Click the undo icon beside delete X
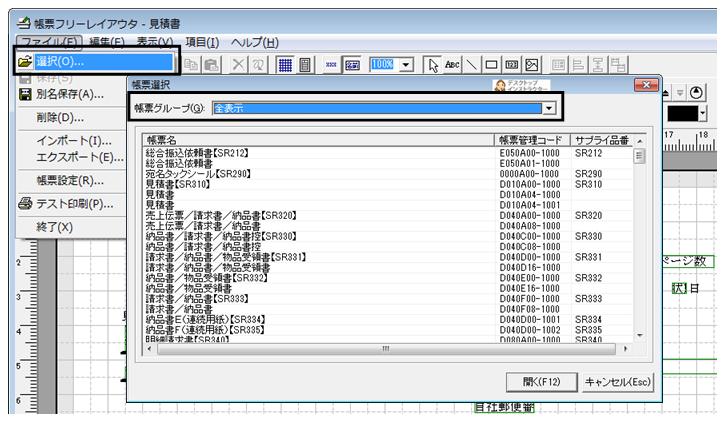The image size is (726, 428). pos(258,65)
